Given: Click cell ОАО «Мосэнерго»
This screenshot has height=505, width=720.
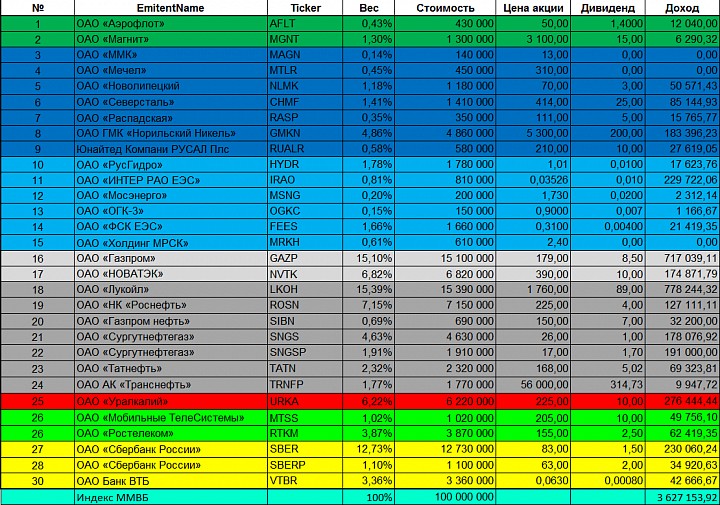Looking at the screenshot, I should (x=170, y=196).
